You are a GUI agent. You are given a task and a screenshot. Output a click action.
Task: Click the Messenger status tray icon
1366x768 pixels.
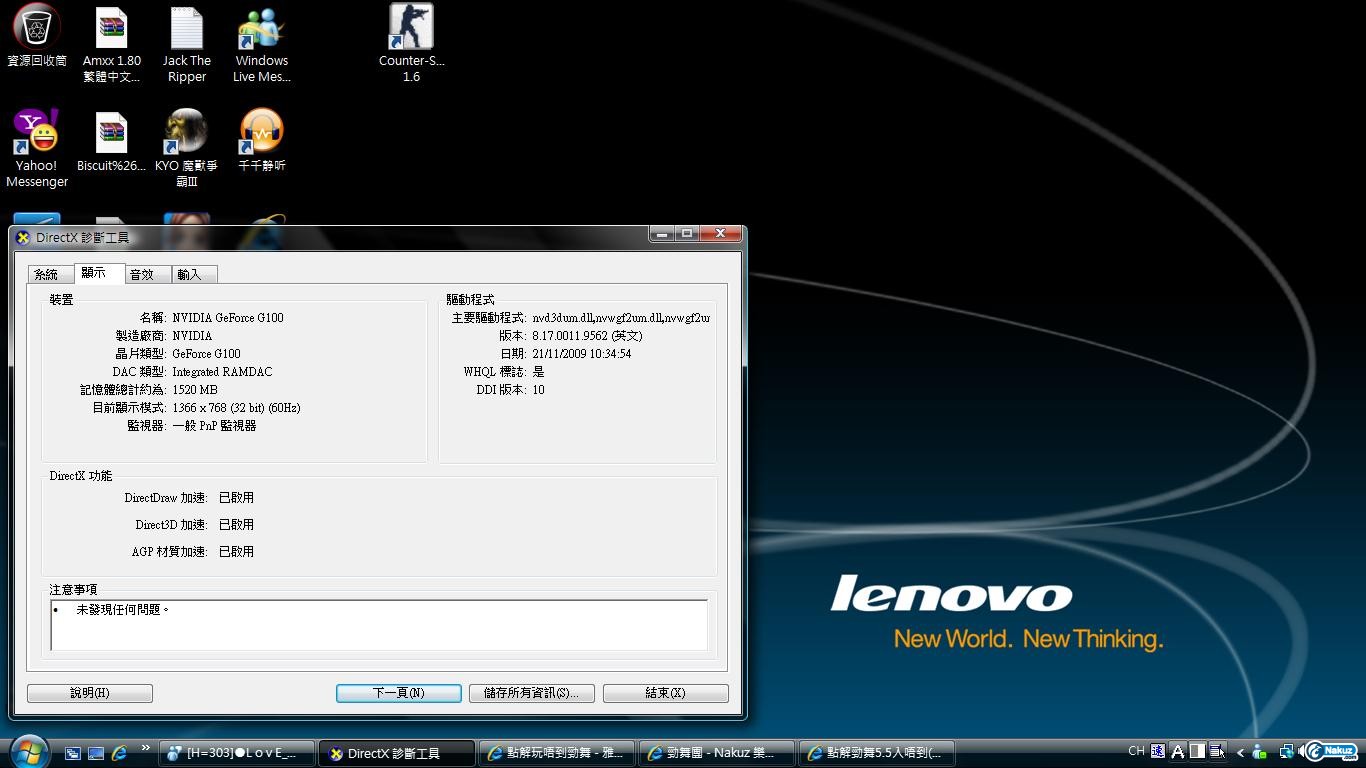[x=1259, y=752]
